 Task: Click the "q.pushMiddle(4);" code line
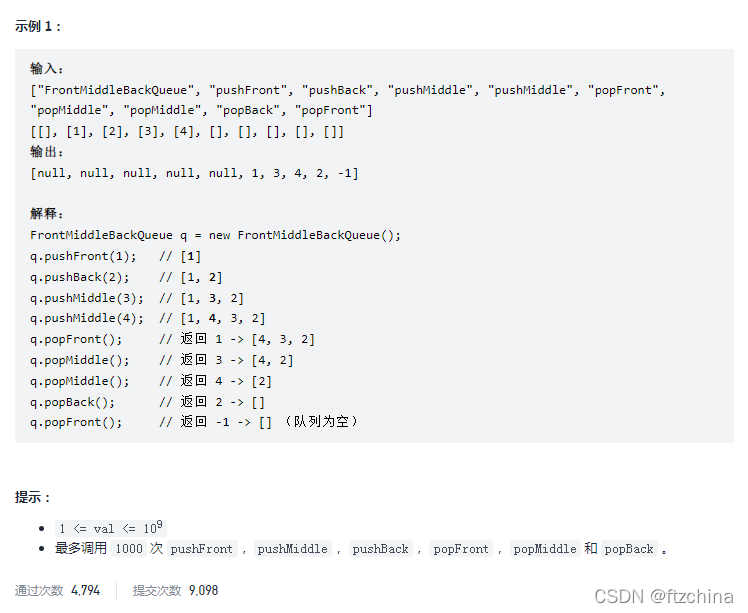[x=87, y=318]
